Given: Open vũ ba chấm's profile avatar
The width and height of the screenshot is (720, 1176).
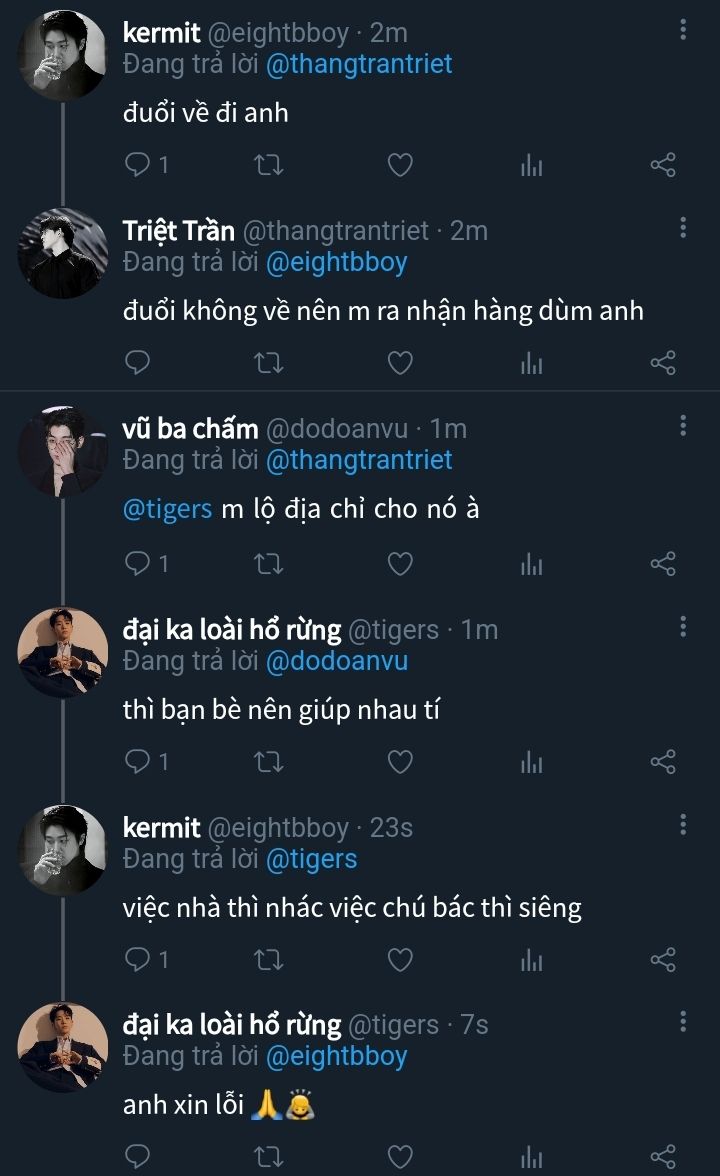Looking at the screenshot, I should (x=62, y=451).
